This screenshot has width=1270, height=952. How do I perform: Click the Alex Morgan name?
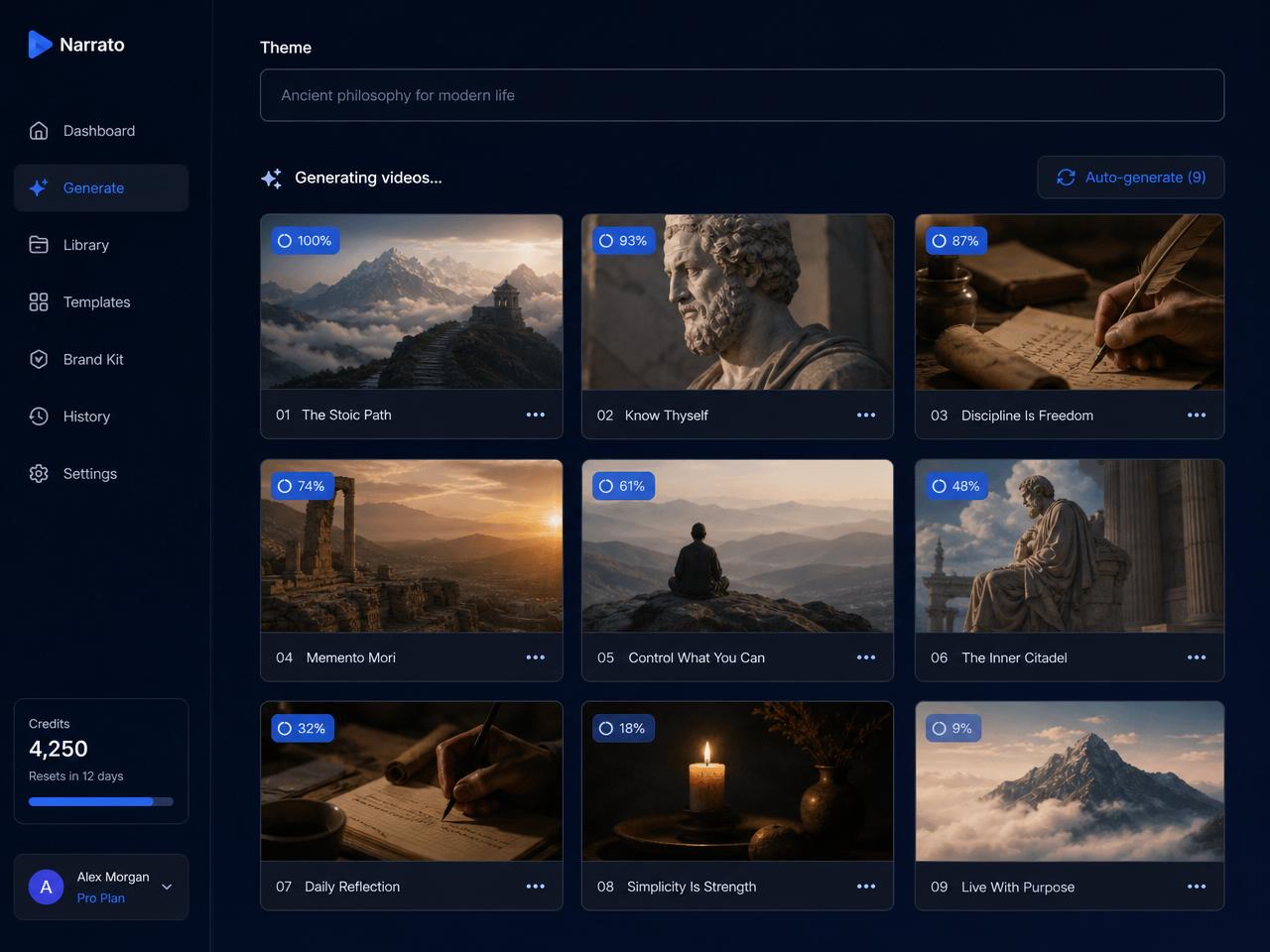click(113, 877)
